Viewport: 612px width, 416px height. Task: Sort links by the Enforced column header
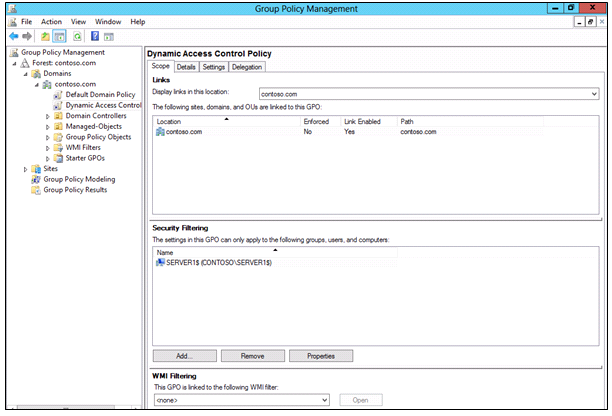[x=321, y=122]
